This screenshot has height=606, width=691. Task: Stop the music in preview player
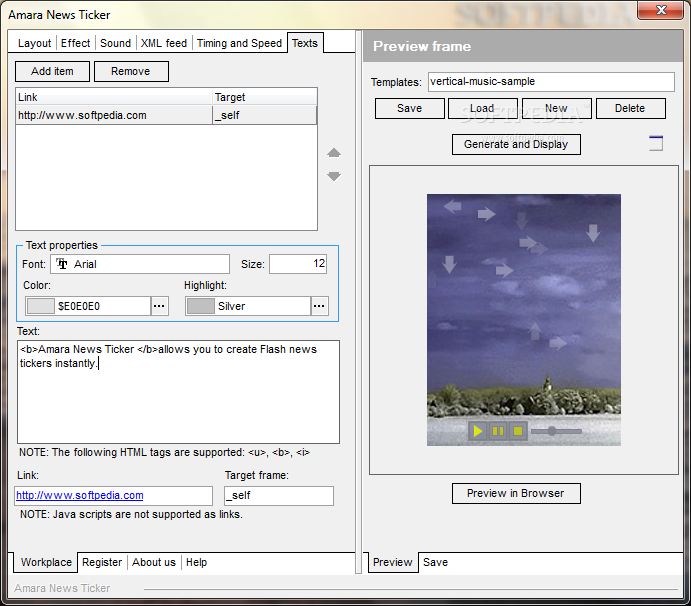tap(518, 431)
